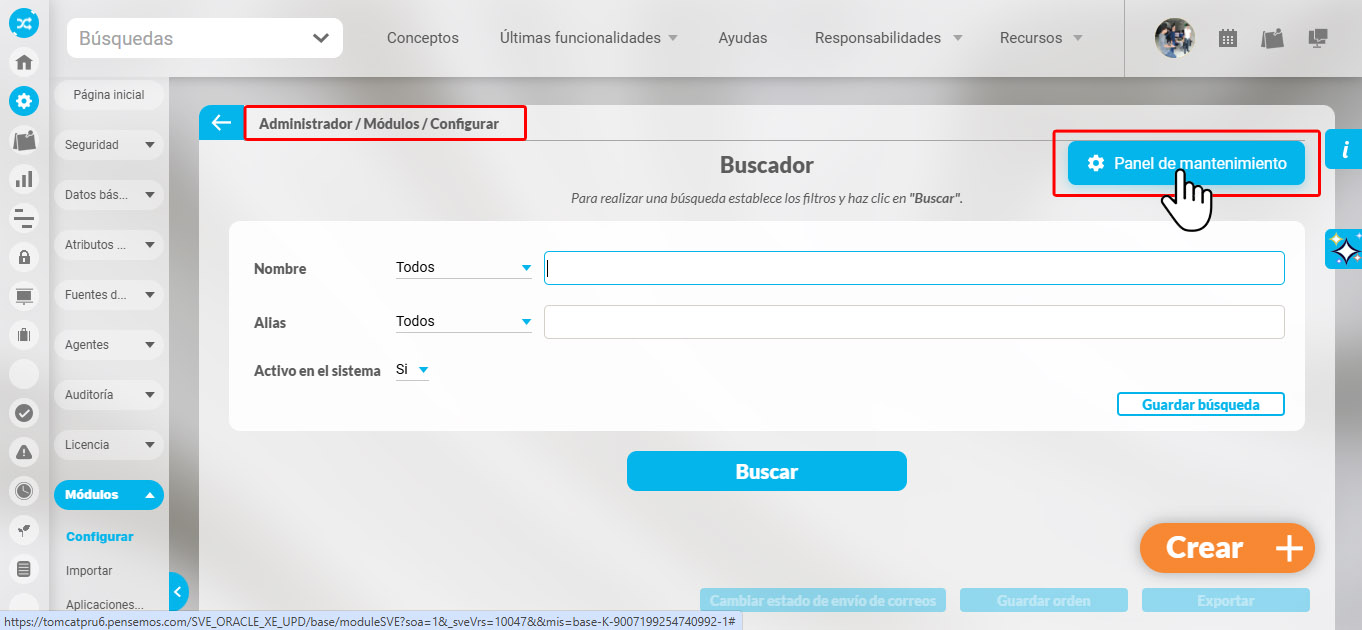This screenshot has height=630, width=1362.
Task: Open the Últimas funcionalidades menu
Action: [588, 38]
